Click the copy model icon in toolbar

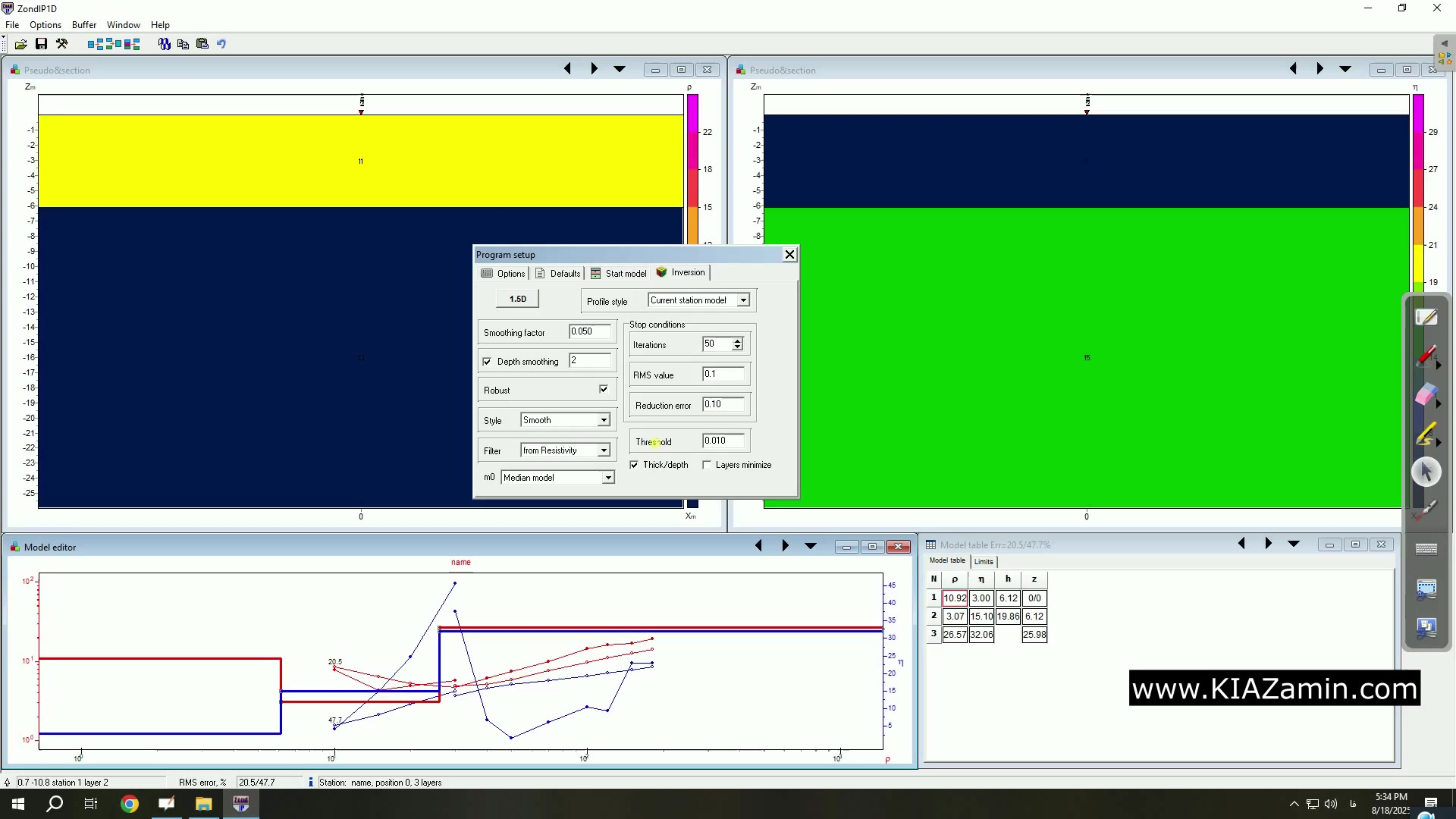click(183, 44)
